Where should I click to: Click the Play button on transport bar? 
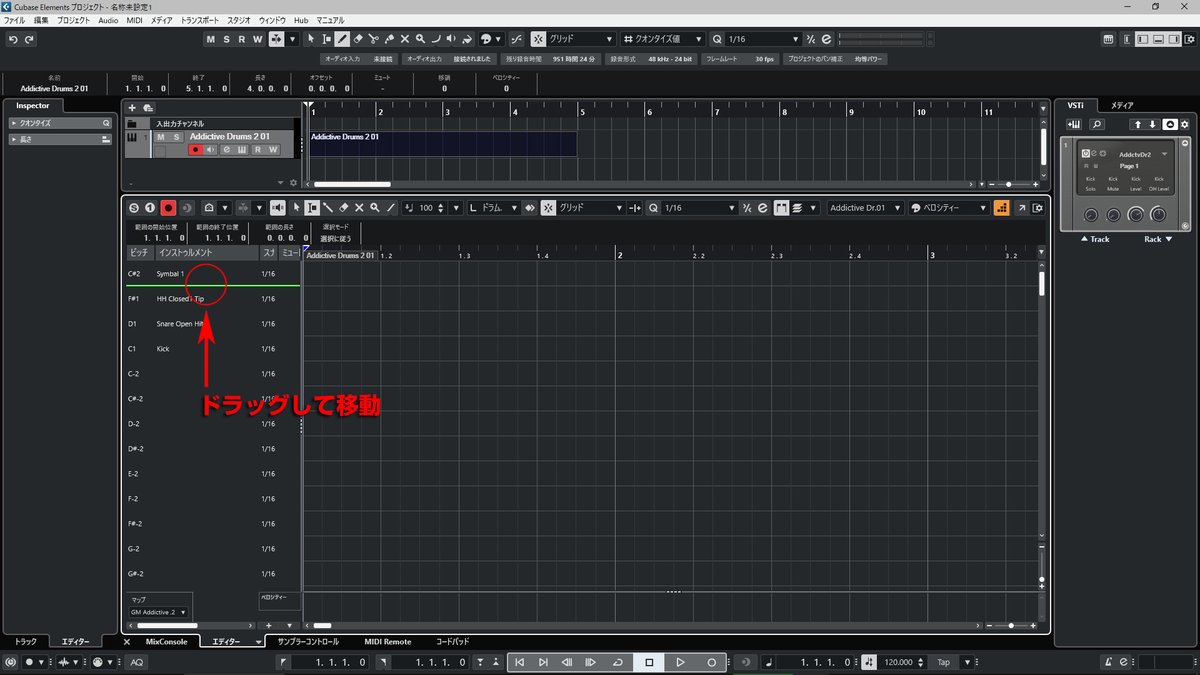(680, 662)
